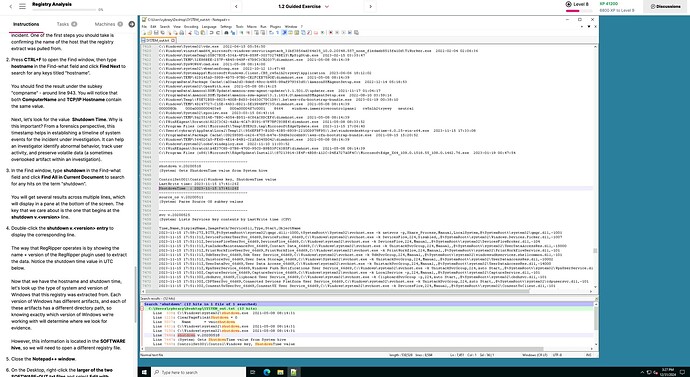Viewport: 690px width, 377px height.
Task: Open Find using the binoculars icon
Action: [227, 33]
